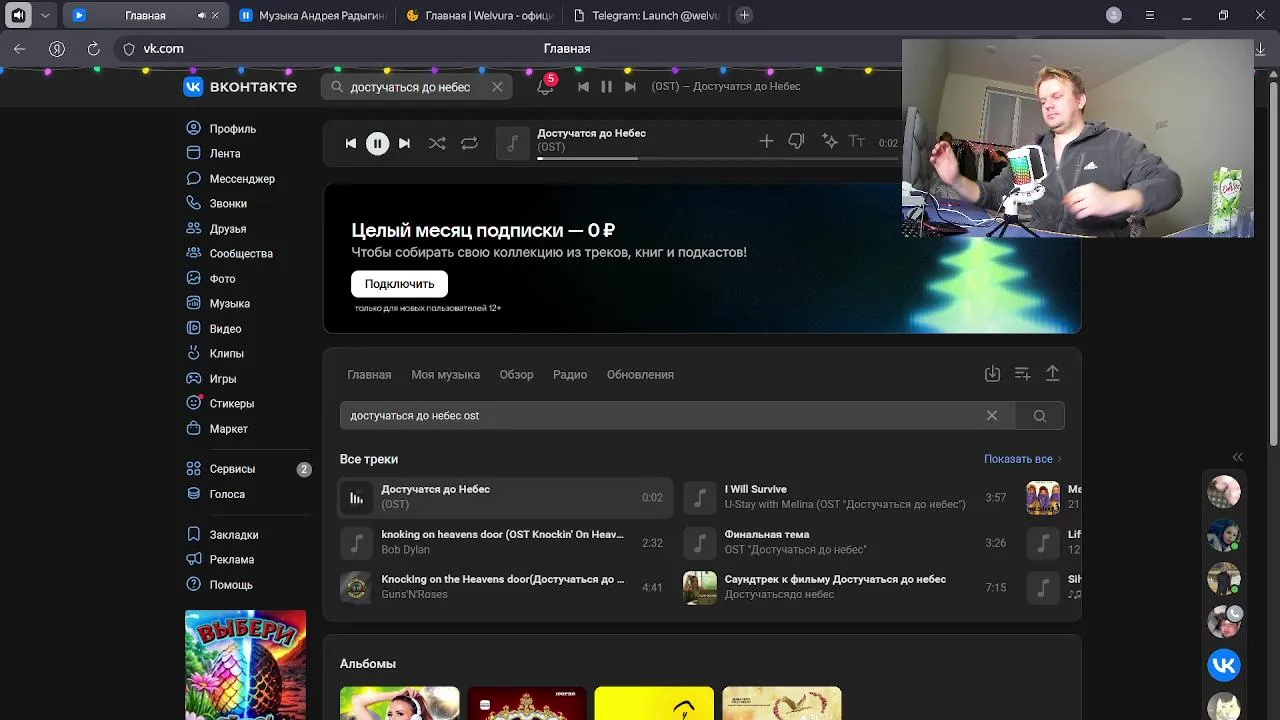Viewport: 1280px width, 720px height.
Task: Click the Сервисы sidebar icon
Action: click(x=194, y=469)
